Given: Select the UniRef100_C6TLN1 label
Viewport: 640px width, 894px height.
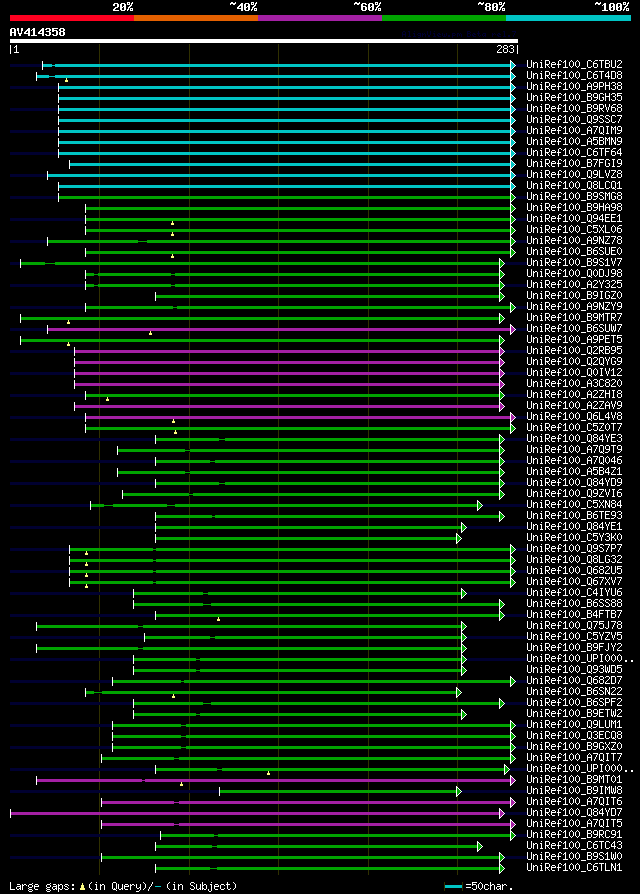Looking at the screenshot, I should pos(574,868).
